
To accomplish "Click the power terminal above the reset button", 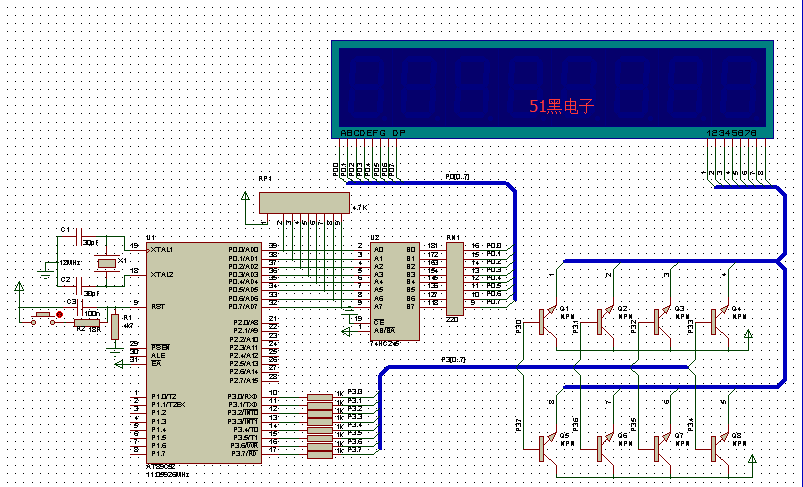I will click(19, 286).
